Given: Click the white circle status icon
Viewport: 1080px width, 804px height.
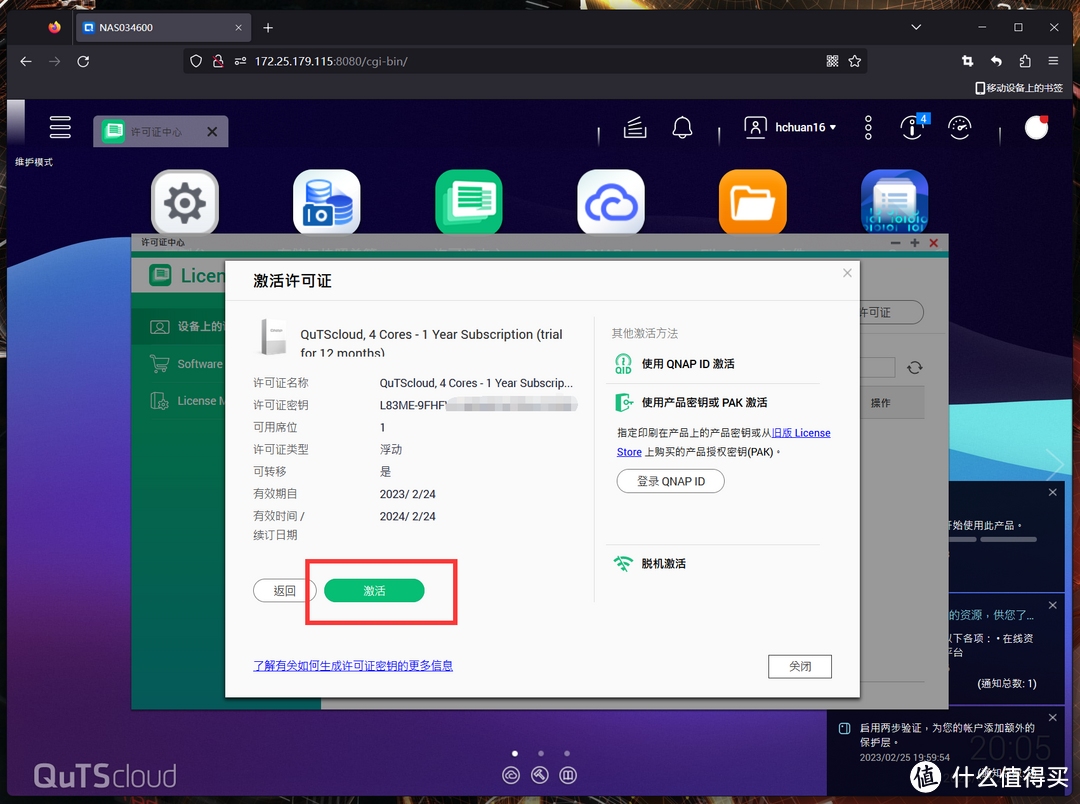Looking at the screenshot, I should [x=1036, y=127].
